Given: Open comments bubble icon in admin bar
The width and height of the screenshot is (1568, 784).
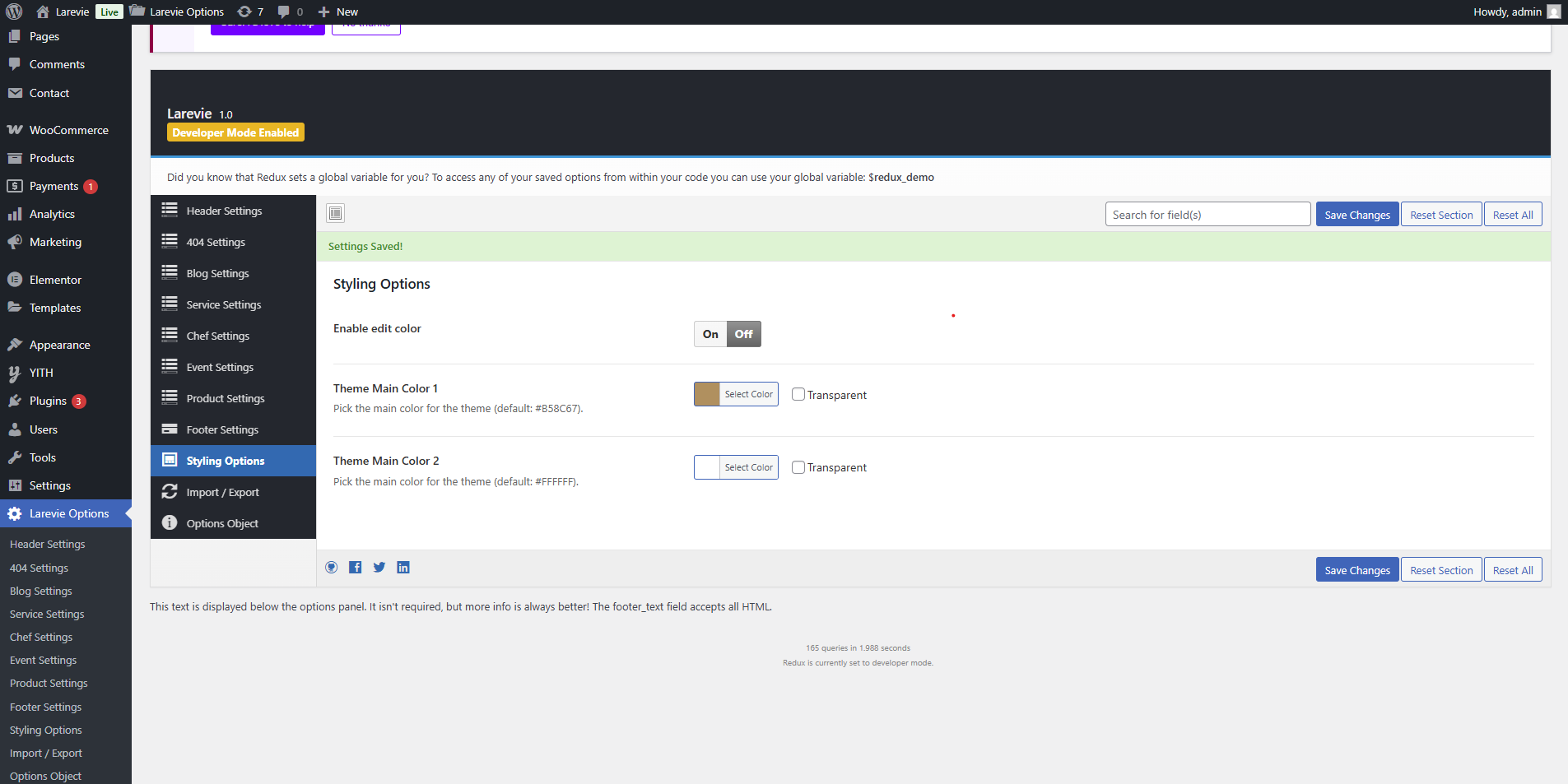Looking at the screenshot, I should [284, 12].
